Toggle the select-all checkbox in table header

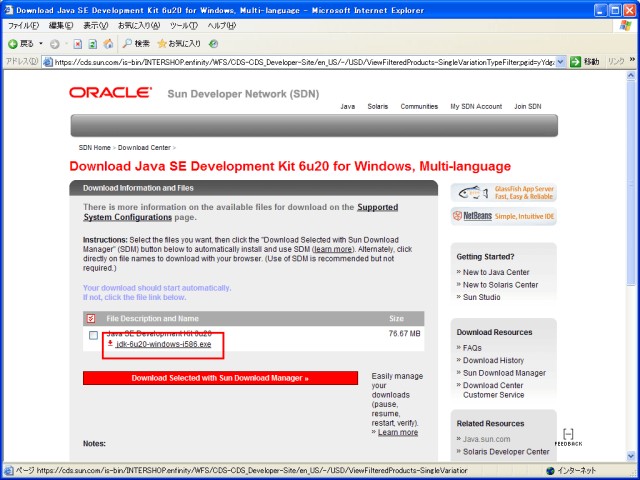(91, 318)
